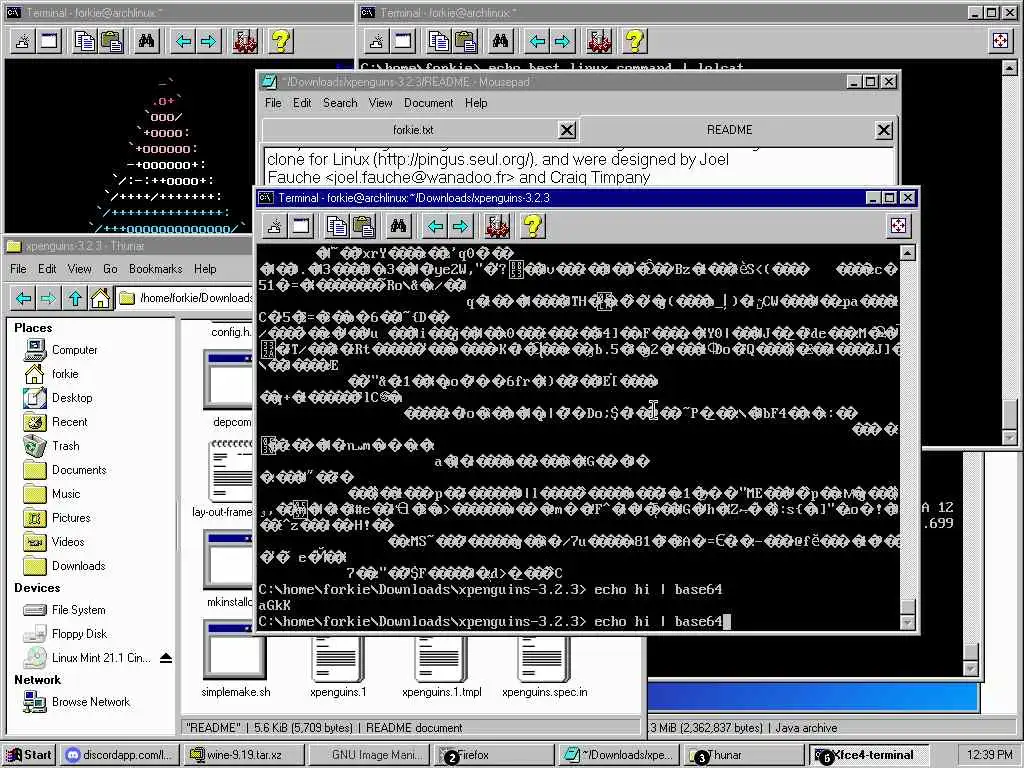The image size is (1024, 768).
Task: Click the Paste icon in the top-right terminal
Action: (x=466, y=41)
